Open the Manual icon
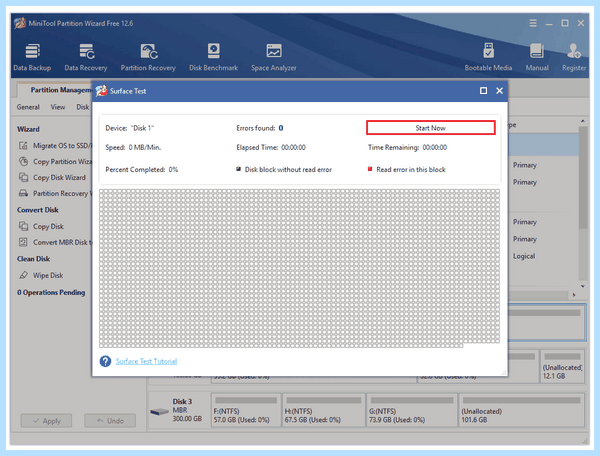600x456 pixels. pos(537,57)
